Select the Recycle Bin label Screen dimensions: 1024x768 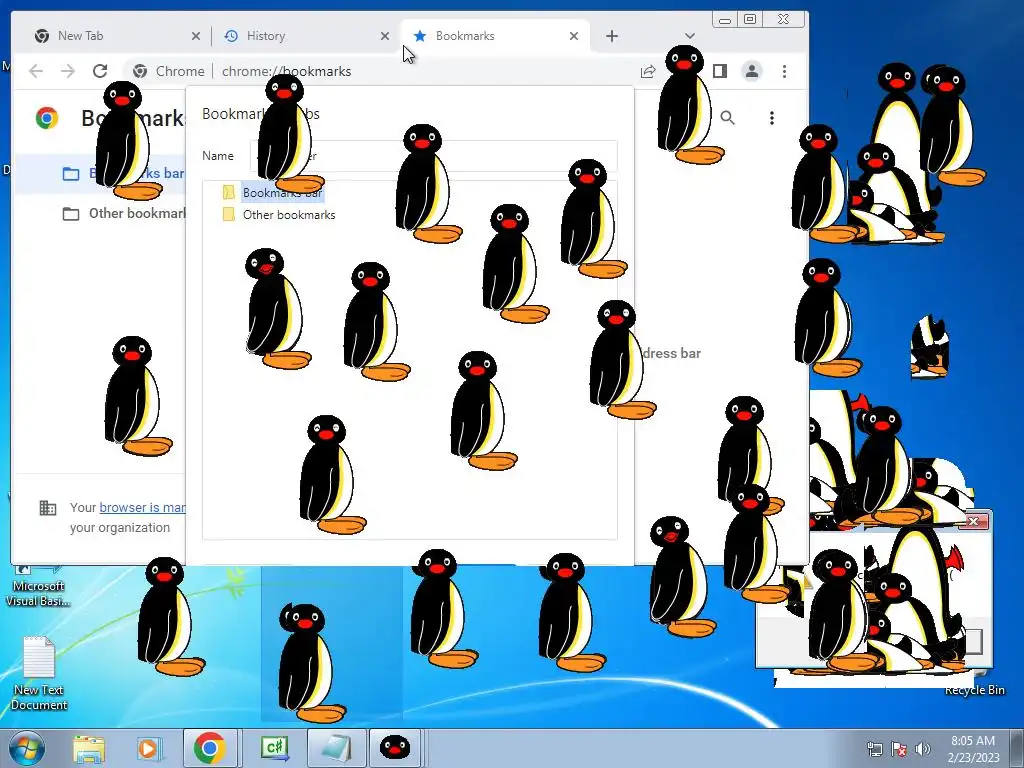(x=975, y=690)
